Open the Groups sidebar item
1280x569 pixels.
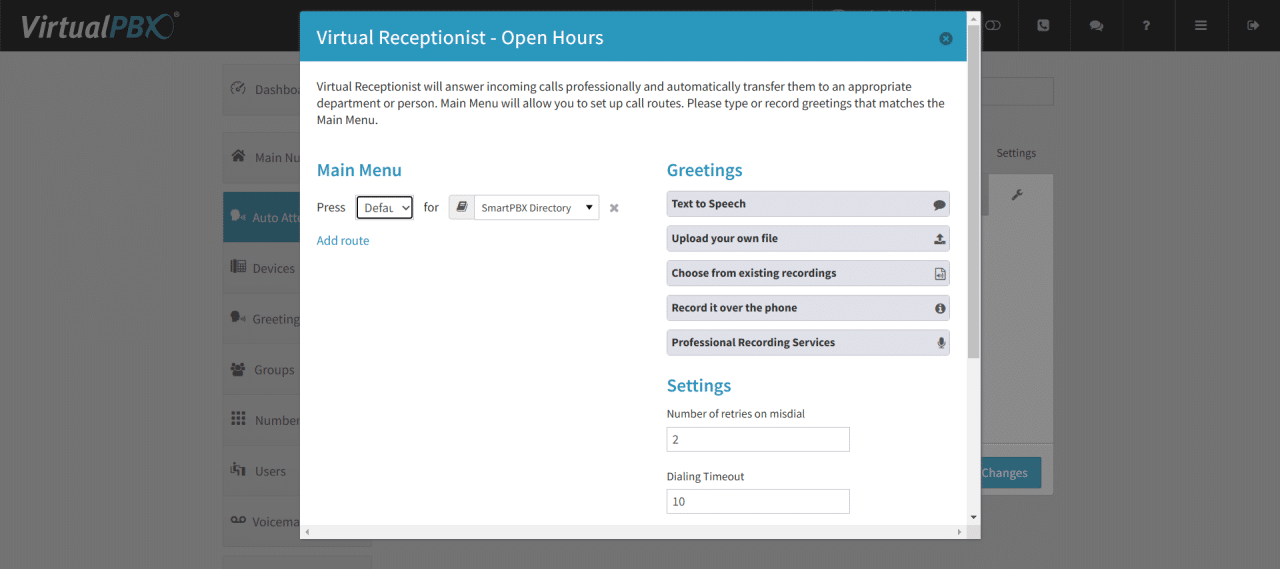tap(262, 369)
